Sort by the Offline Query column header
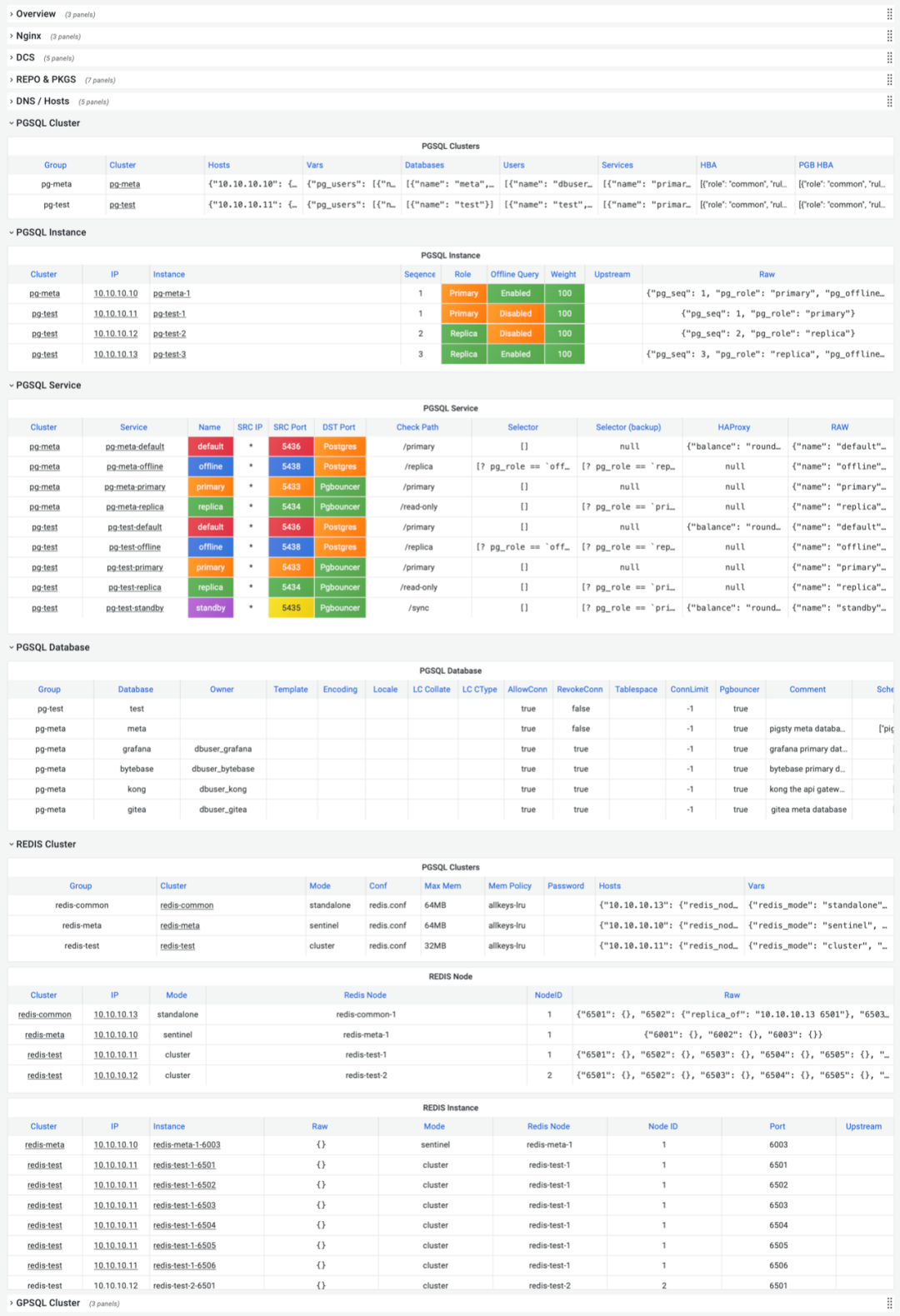This screenshot has height=1316, width=900. click(514, 274)
